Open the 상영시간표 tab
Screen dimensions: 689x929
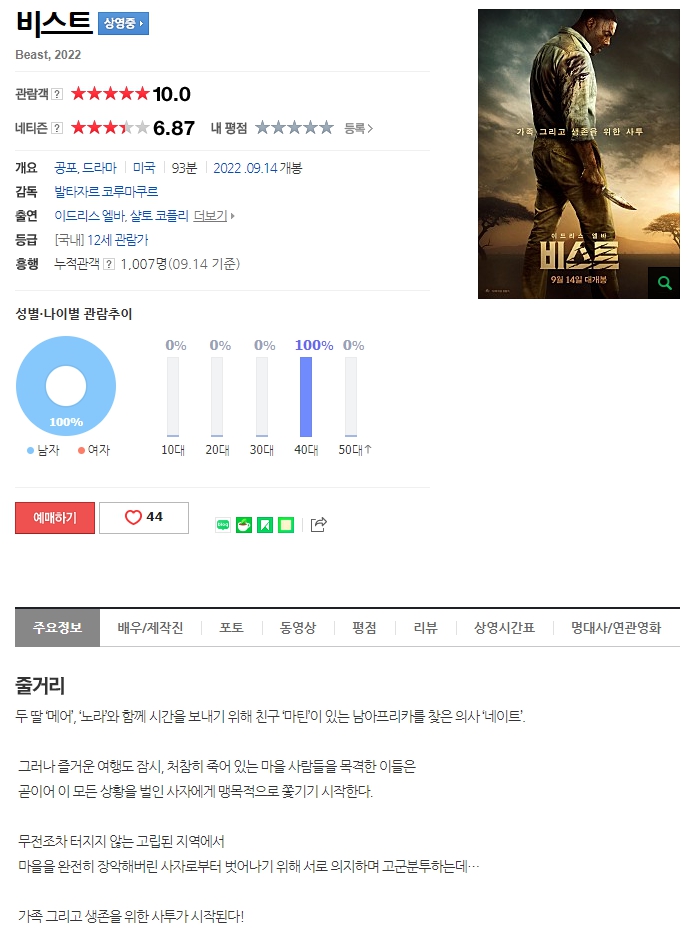tap(504, 627)
